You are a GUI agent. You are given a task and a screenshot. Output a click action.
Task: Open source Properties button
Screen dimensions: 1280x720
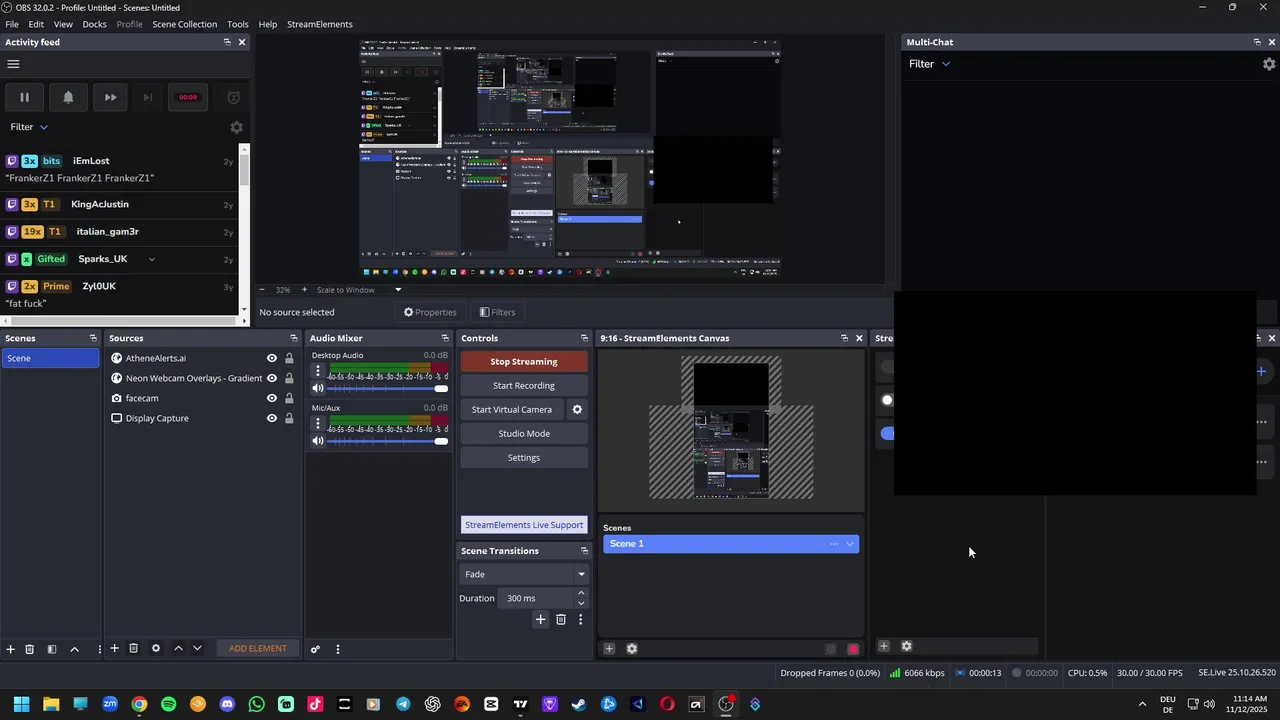click(x=430, y=312)
